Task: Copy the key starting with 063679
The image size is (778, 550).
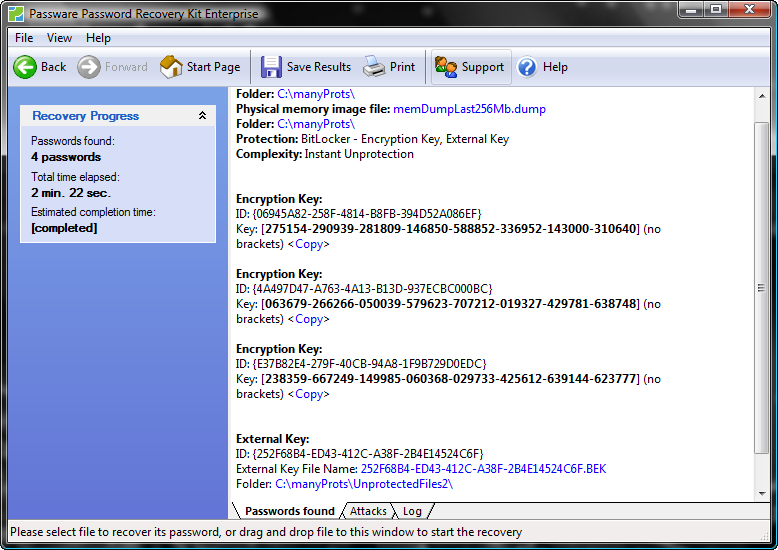Action: (x=309, y=319)
